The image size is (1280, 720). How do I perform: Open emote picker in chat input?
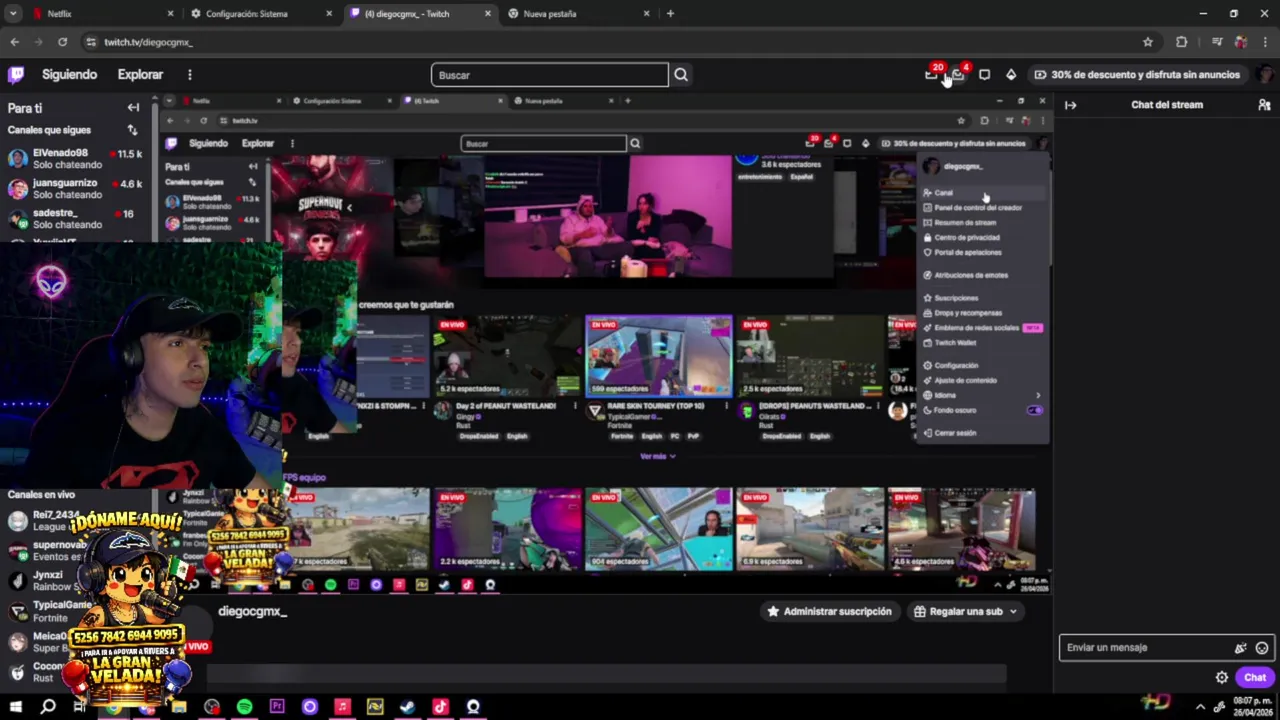tap(1262, 648)
